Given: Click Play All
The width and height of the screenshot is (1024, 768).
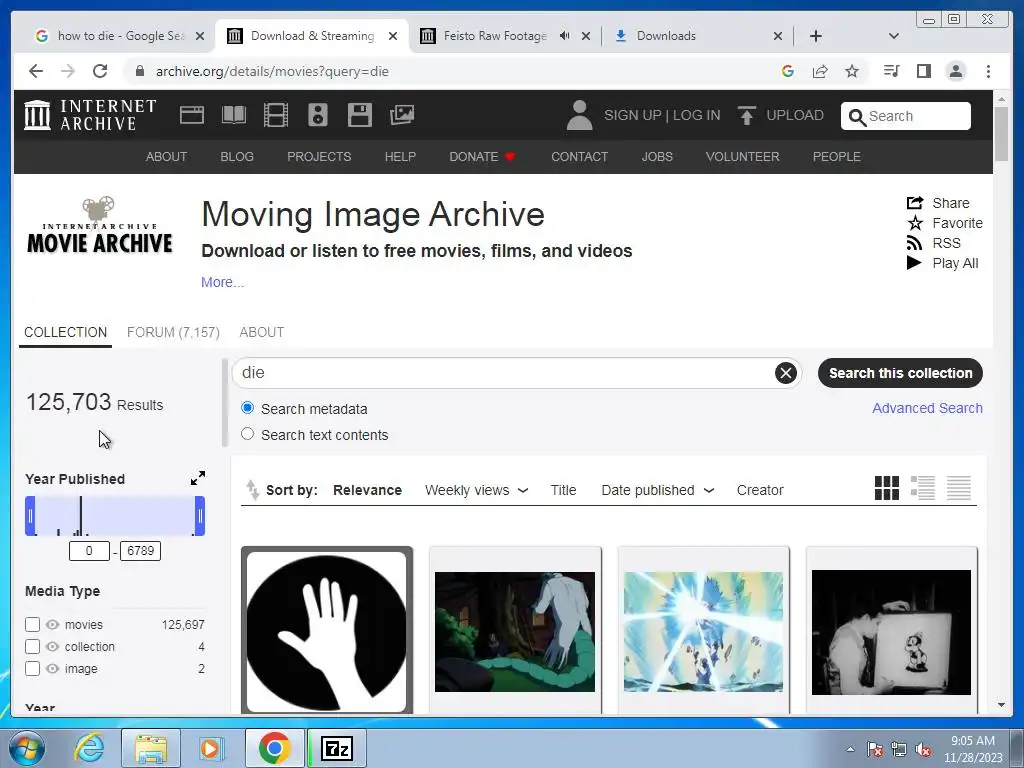Looking at the screenshot, I should 942,263.
